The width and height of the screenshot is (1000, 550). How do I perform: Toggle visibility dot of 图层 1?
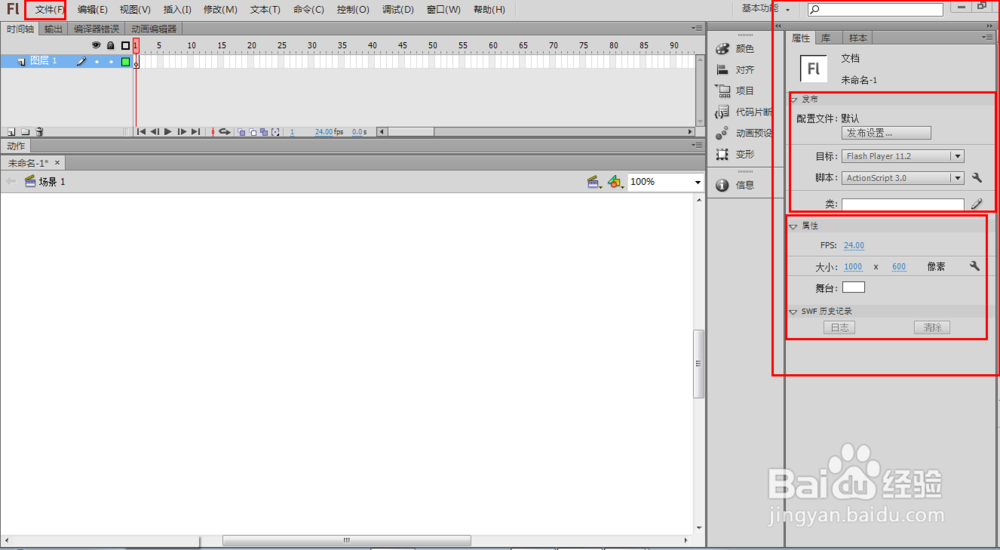pos(97,62)
